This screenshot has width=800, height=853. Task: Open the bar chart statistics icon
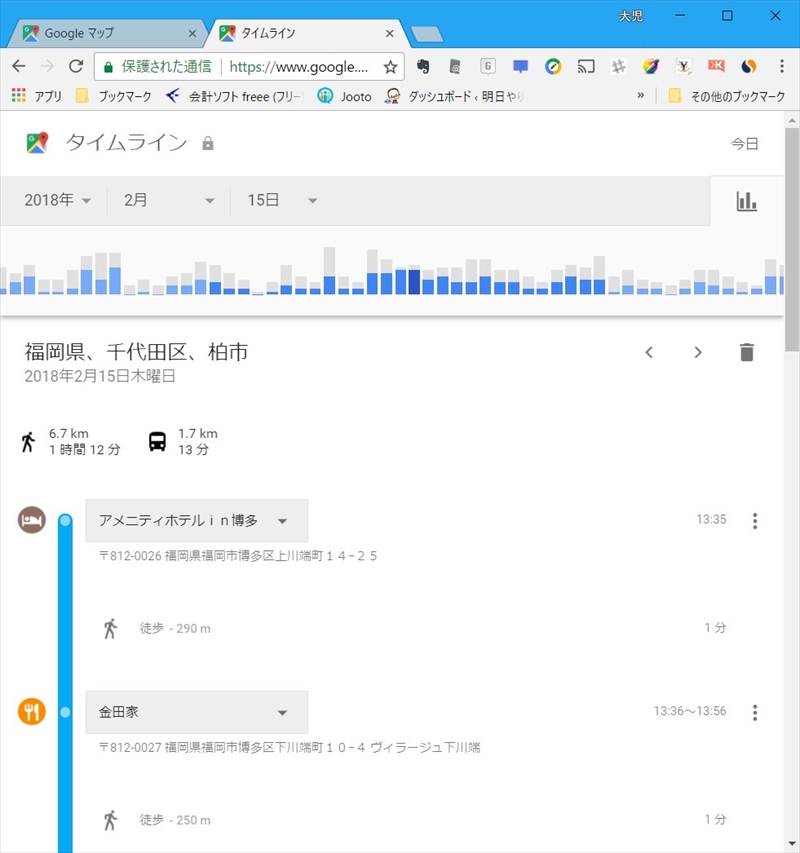[x=747, y=201]
